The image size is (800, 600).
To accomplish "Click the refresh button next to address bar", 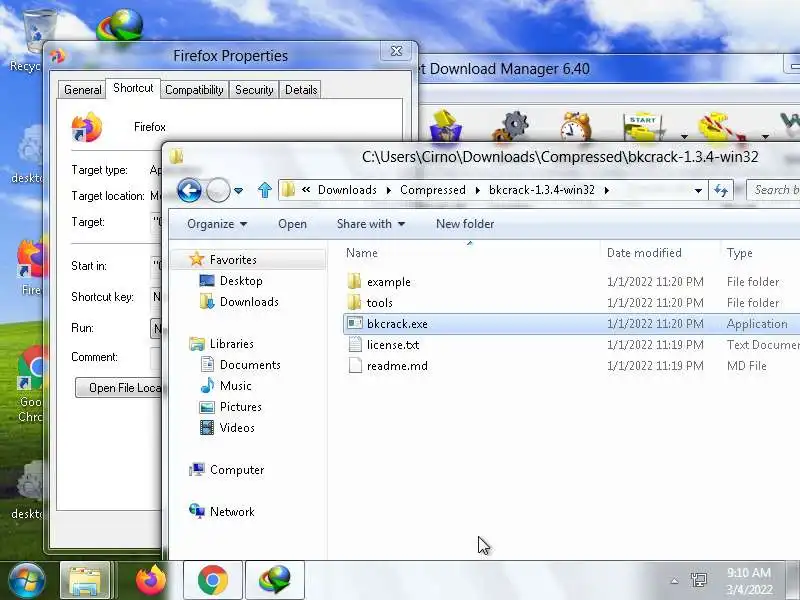I will point(721,190).
